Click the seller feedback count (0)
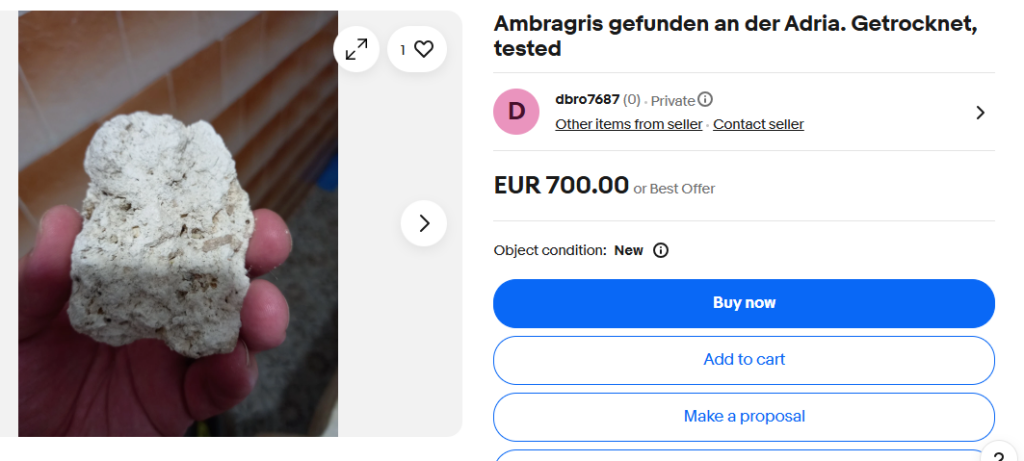The width and height of the screenshot is (1024, 461). click(631, 100)
